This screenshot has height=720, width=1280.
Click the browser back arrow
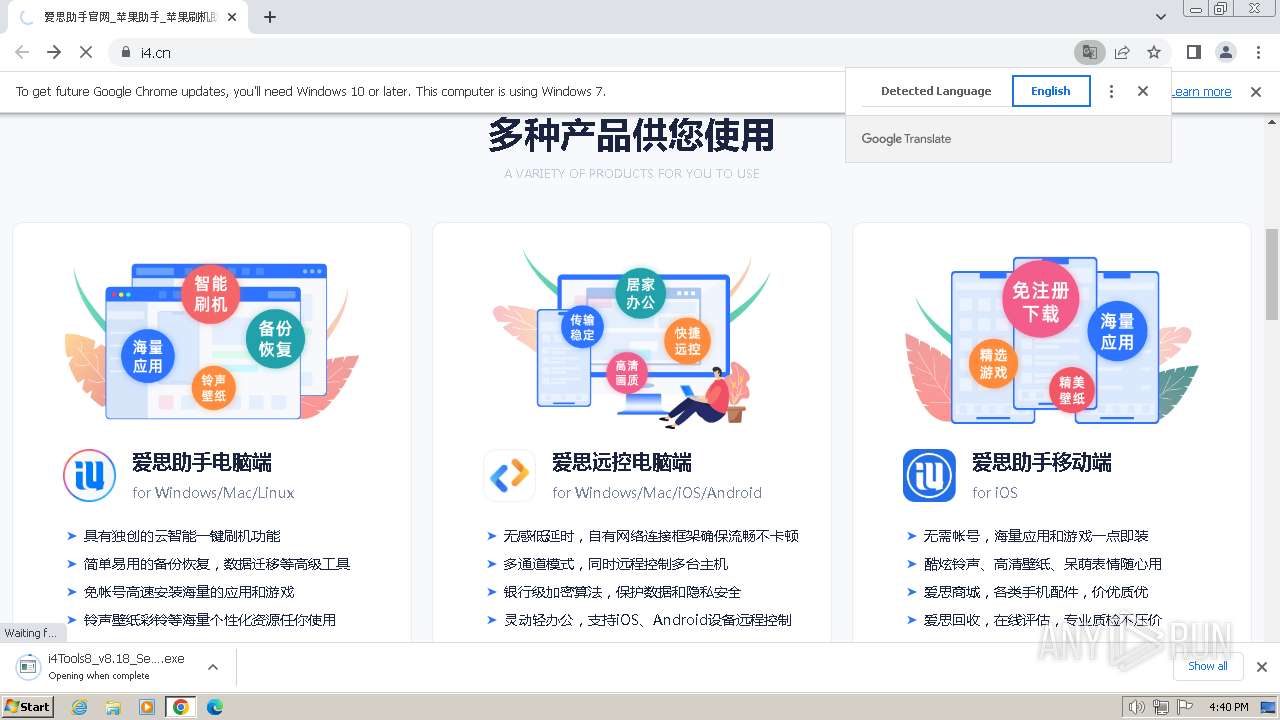22,52
